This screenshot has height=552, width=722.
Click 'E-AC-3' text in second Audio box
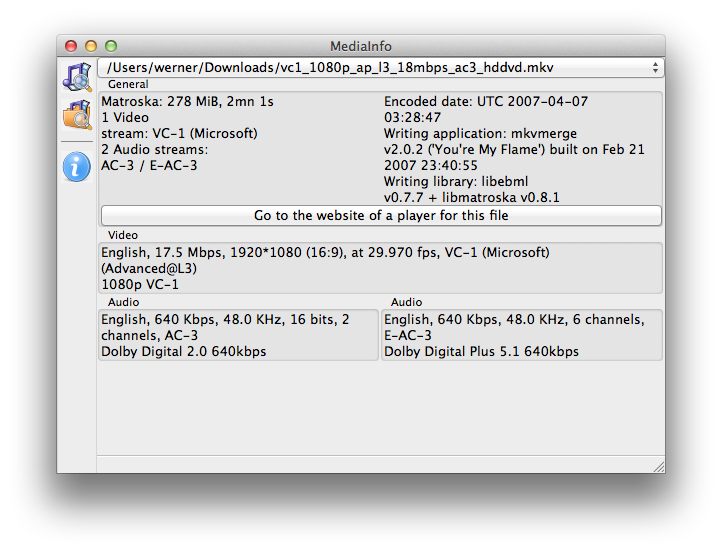pos(408,336)
